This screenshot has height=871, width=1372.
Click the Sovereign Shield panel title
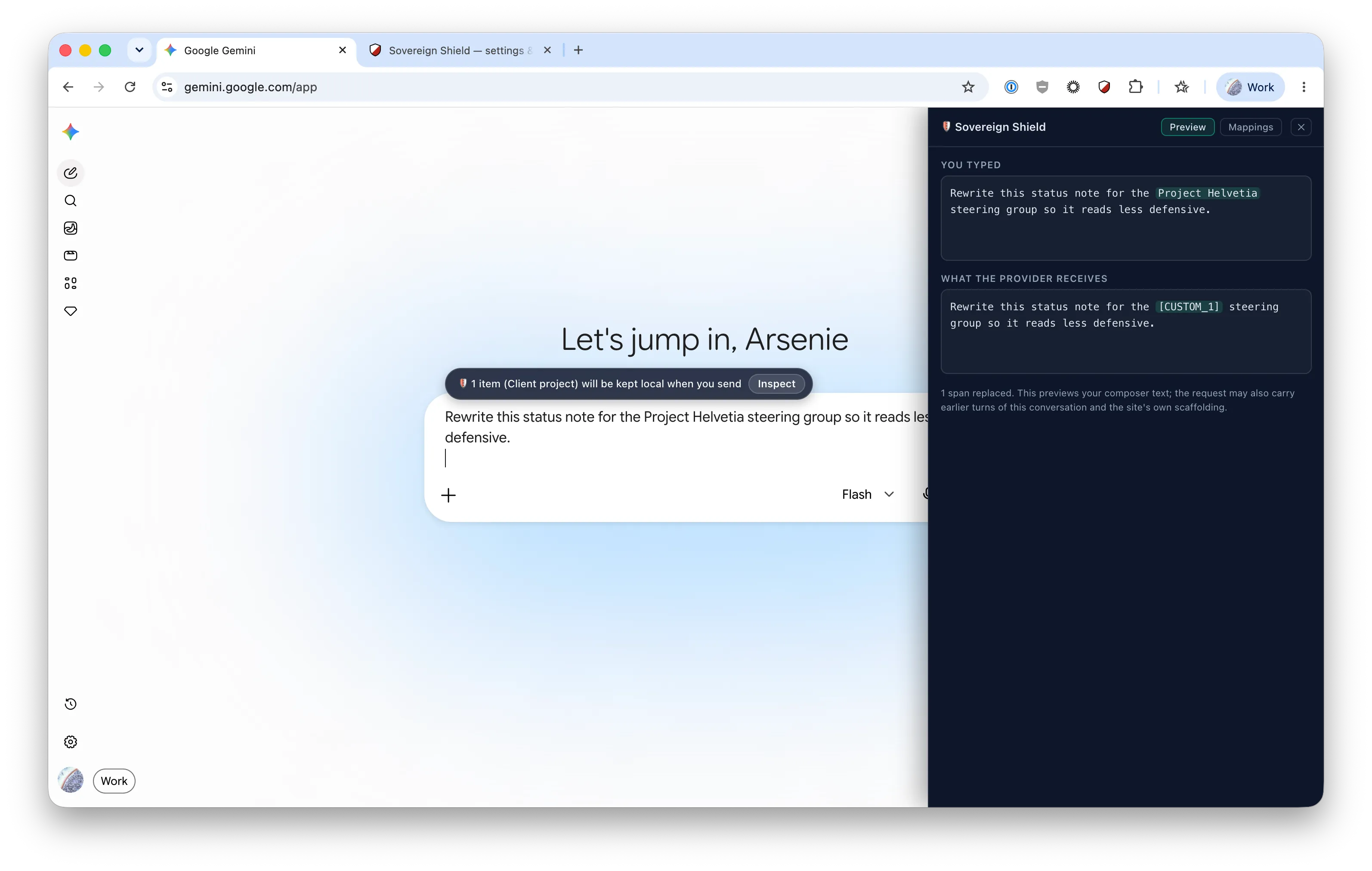[x=1000, y=127]
